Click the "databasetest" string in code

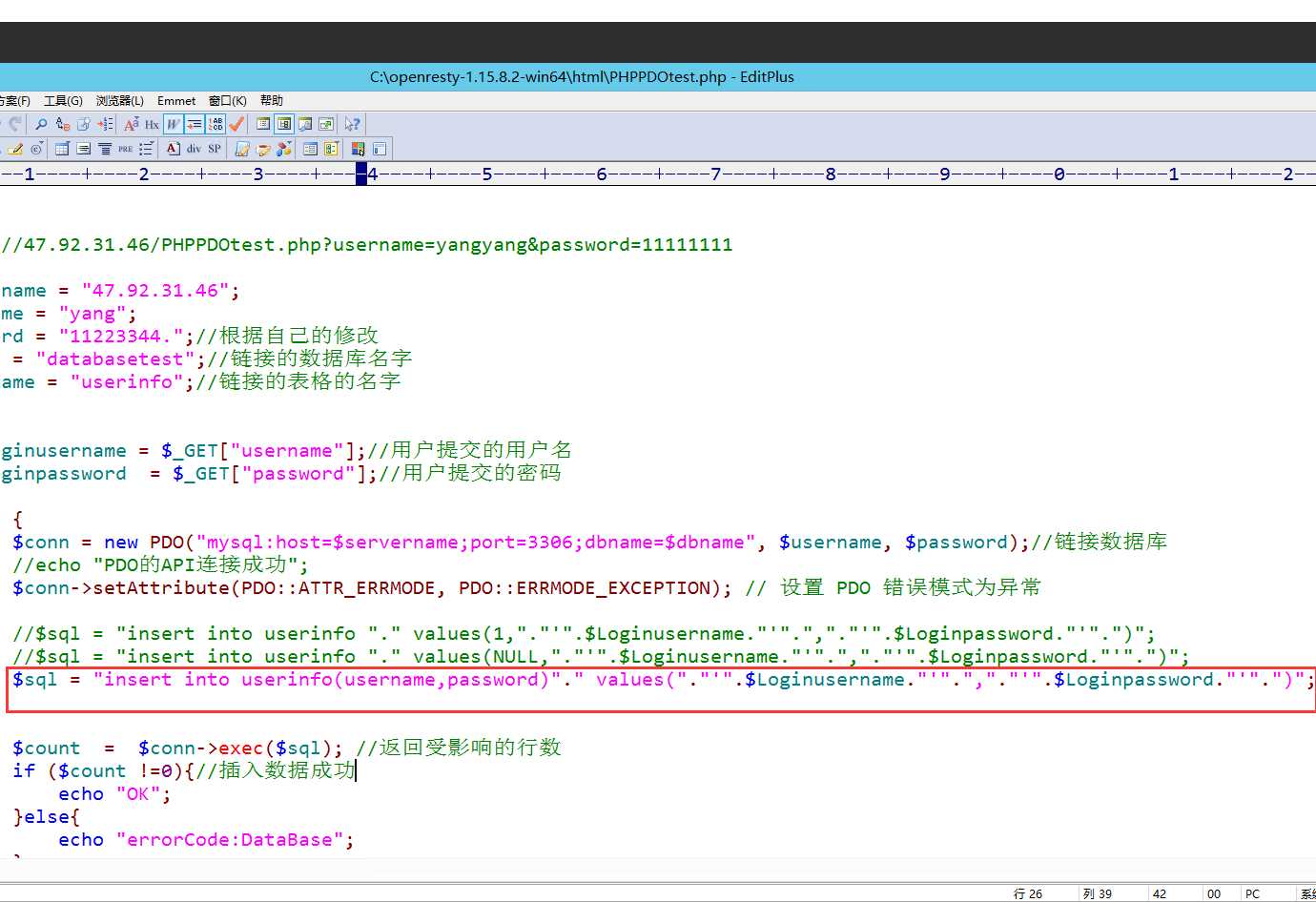pos(114,359)
